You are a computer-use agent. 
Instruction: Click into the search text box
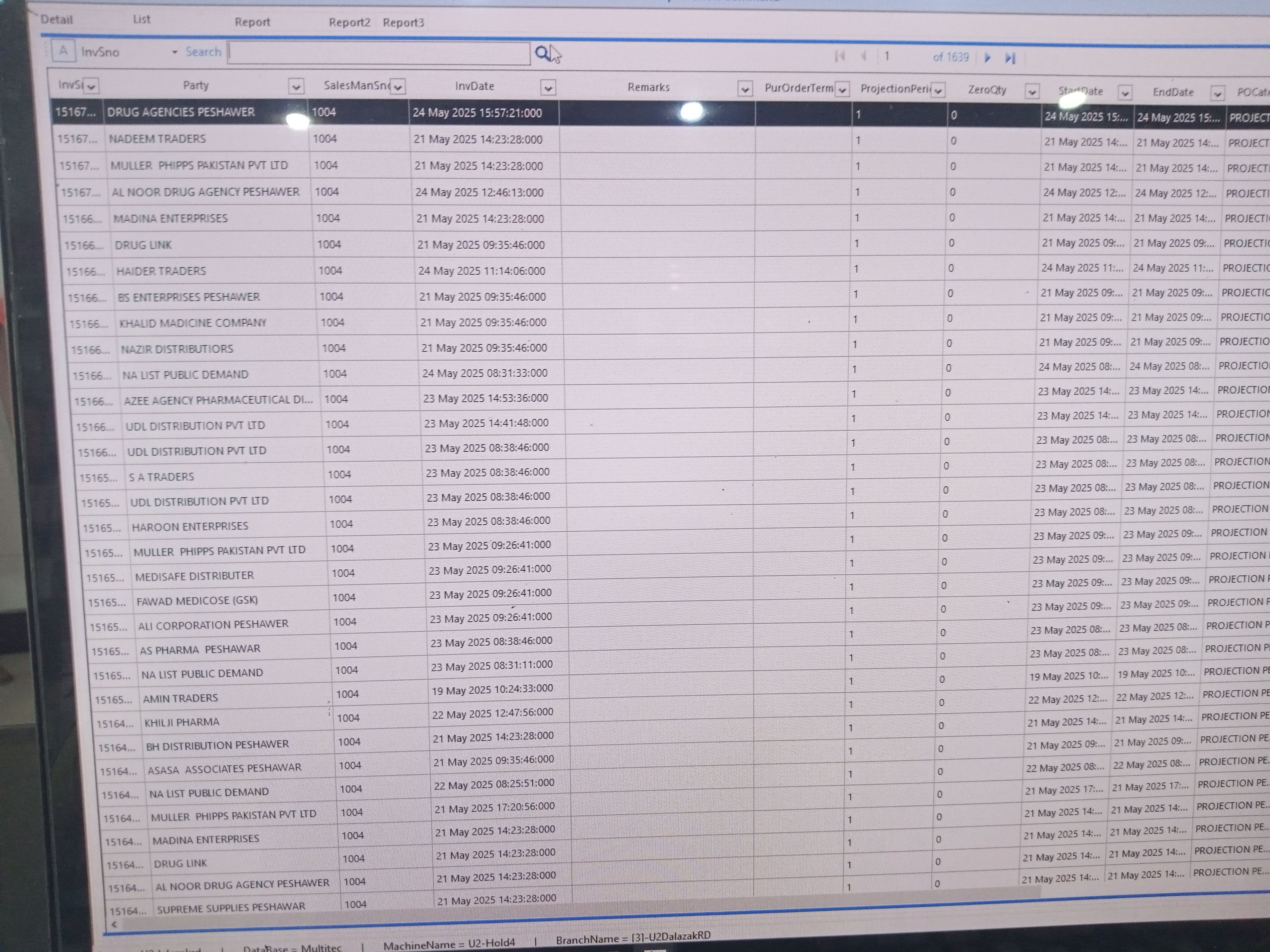pos(379,53)
